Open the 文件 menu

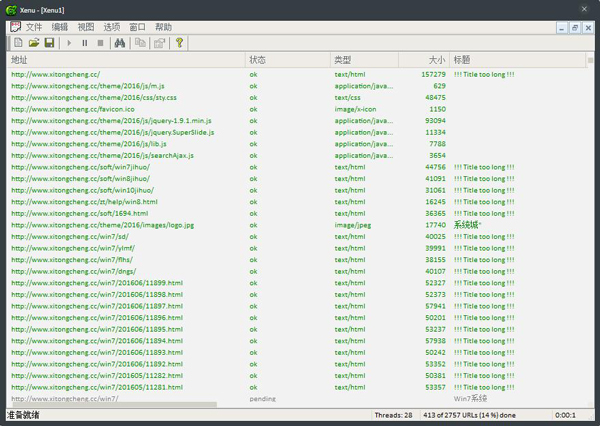point(34,27)
